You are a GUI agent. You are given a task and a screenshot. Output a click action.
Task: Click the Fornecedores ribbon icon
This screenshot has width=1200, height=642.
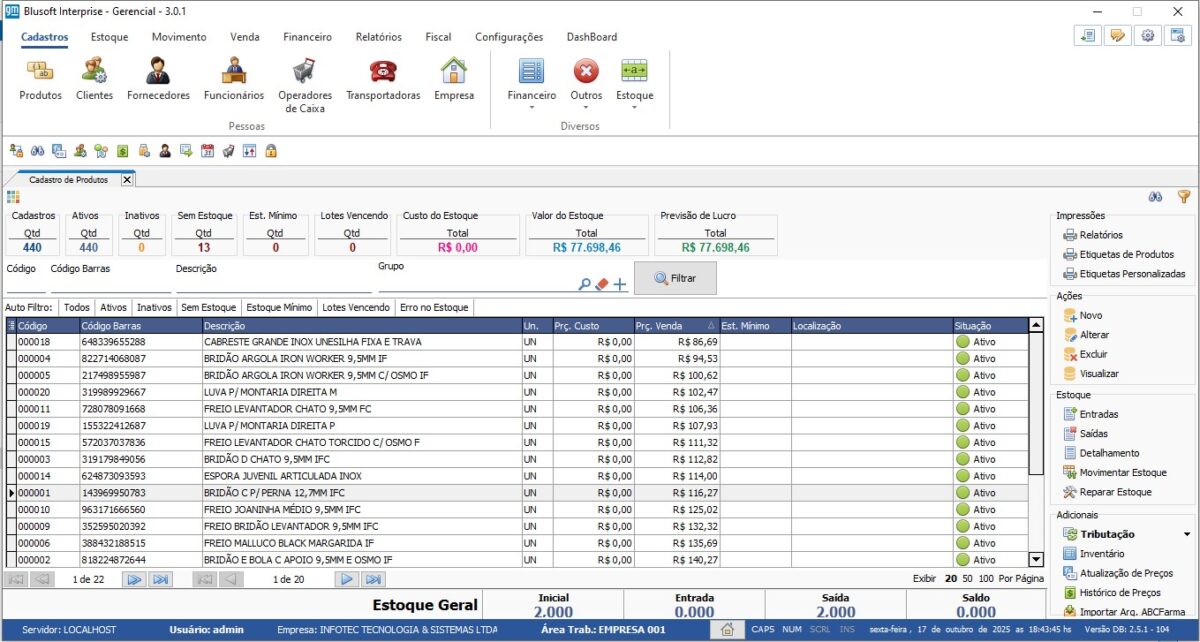pos(158,72)
